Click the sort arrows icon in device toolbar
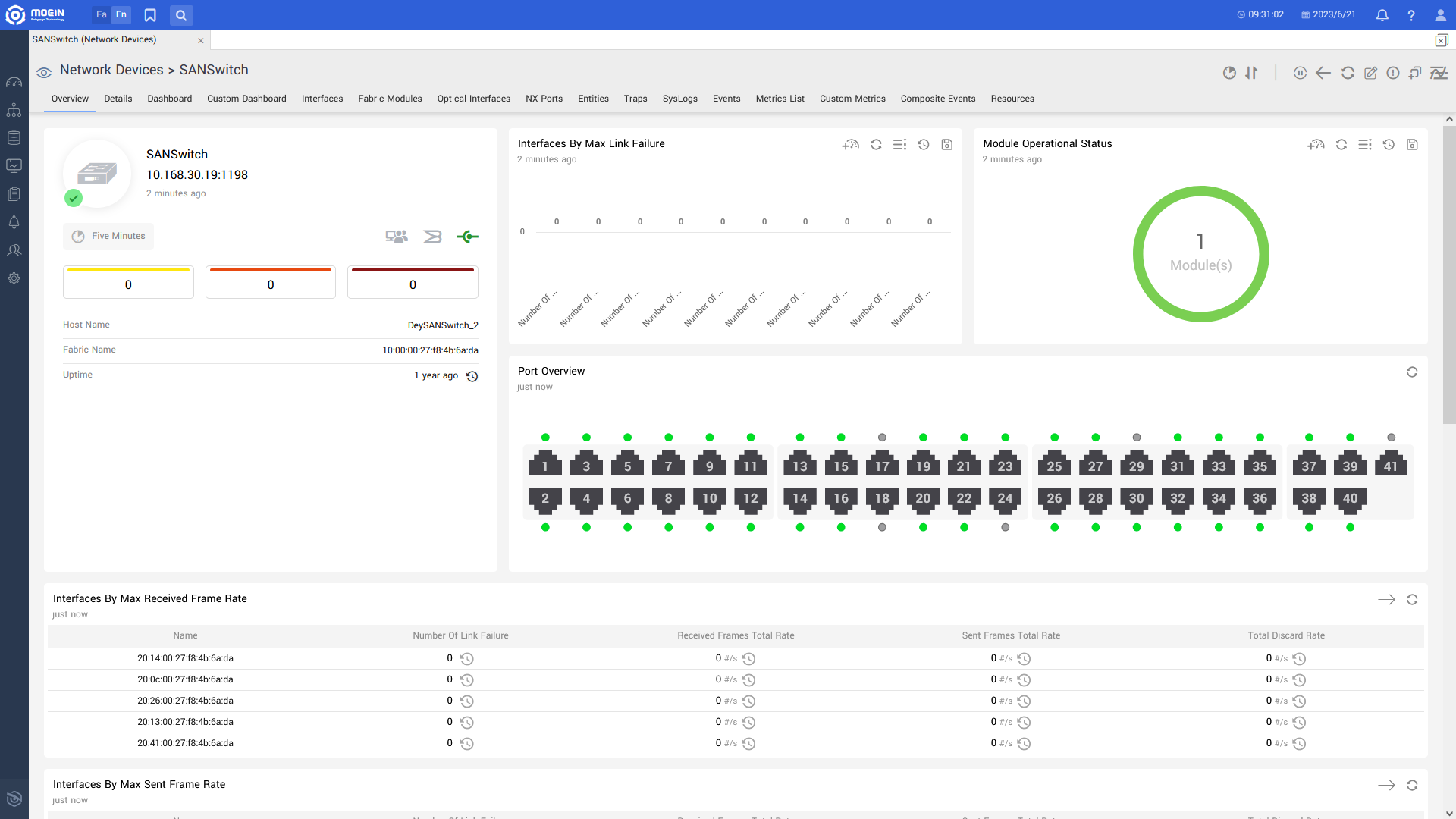This screenshot has width=1456, height=819. 1251,73
